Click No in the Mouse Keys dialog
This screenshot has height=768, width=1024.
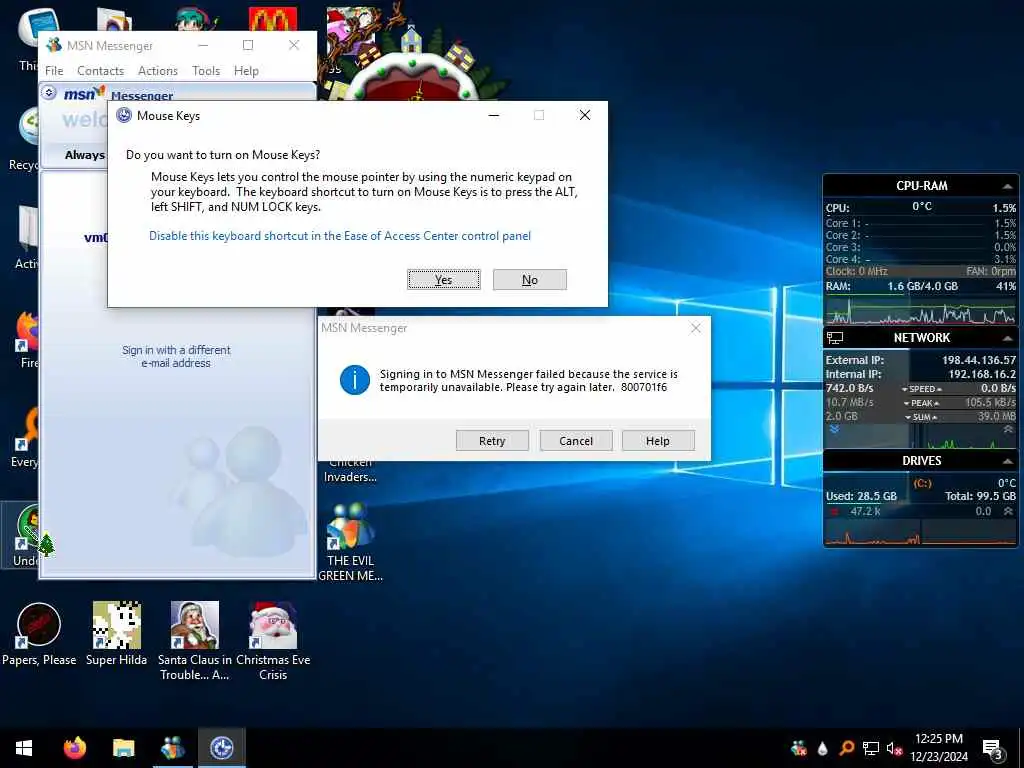tap(530, 280)
